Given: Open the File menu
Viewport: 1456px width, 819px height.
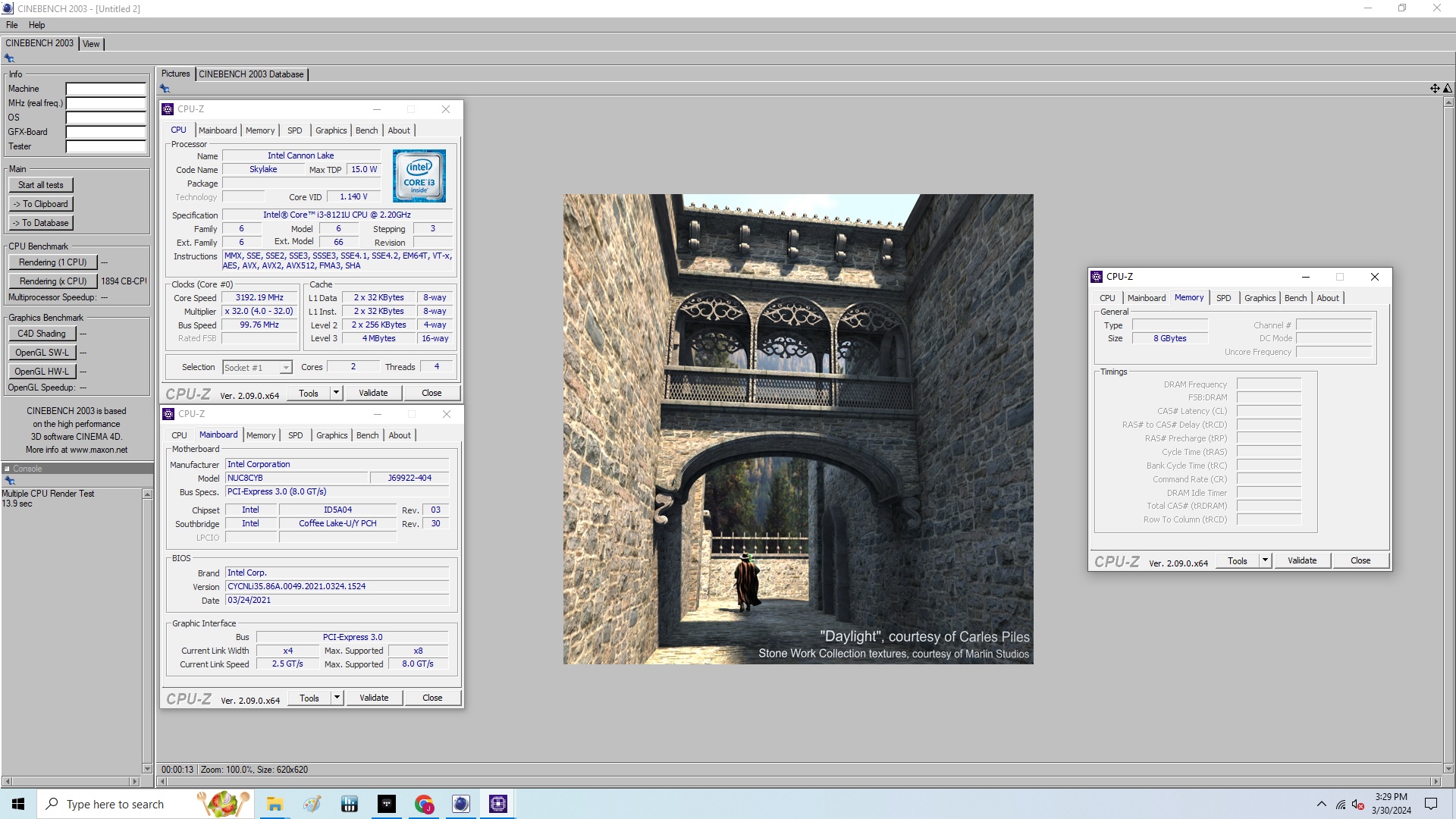Looking at the screenshot, I should [12, 25].
